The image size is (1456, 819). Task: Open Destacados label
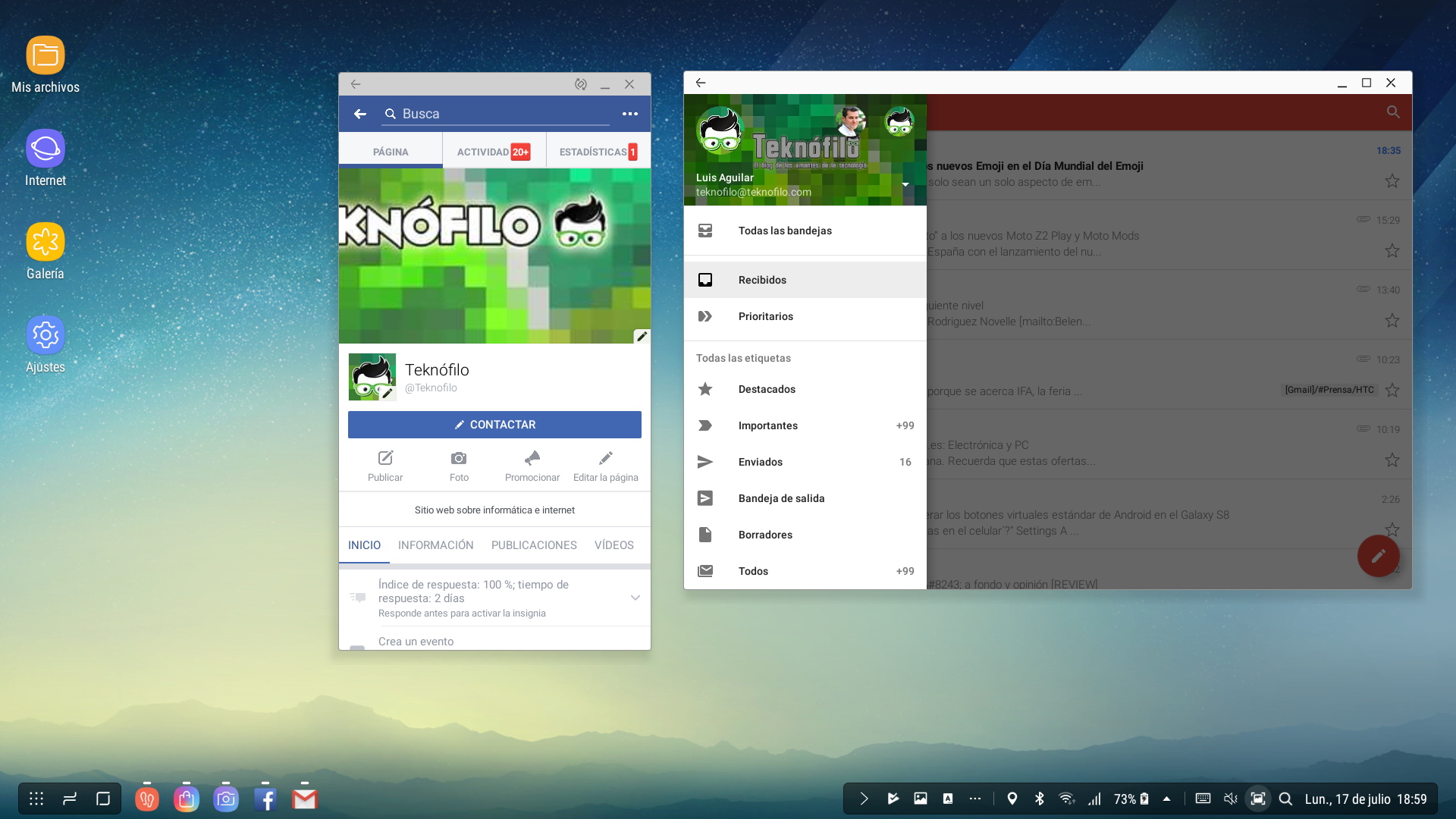tap(805, 389)
